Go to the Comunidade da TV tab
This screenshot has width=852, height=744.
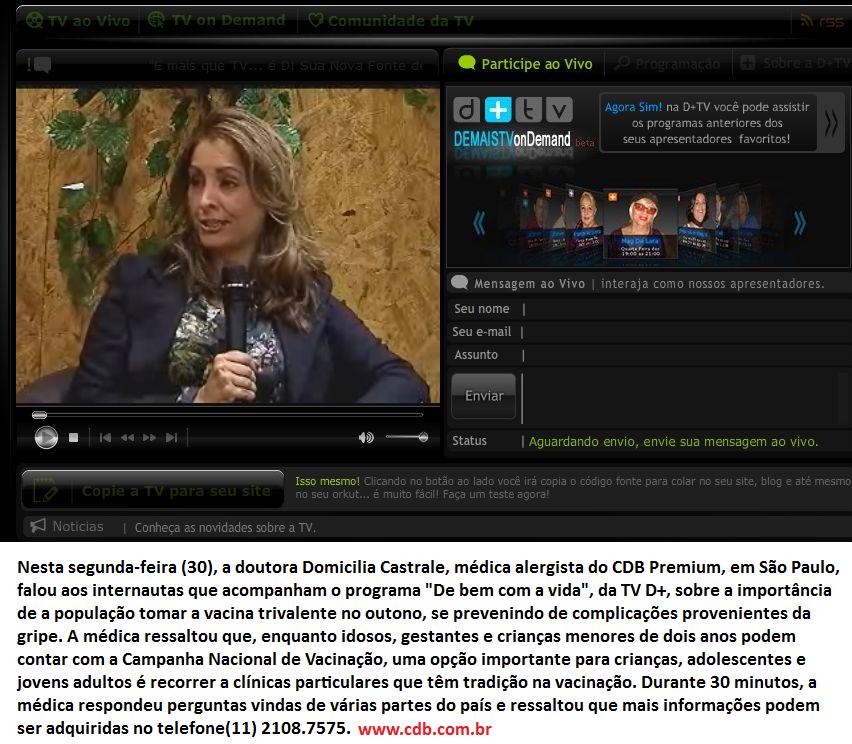tap(390, 21)
